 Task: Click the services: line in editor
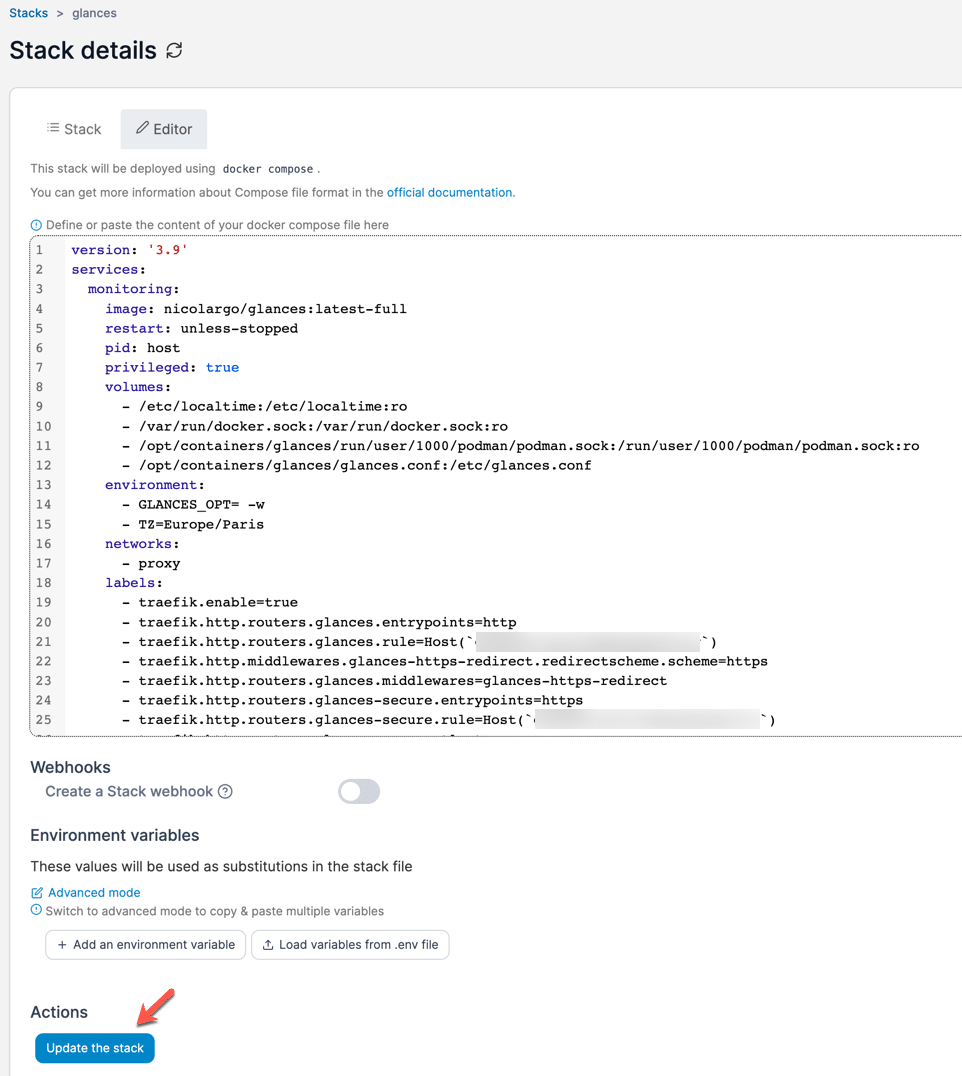pos(108,270)
